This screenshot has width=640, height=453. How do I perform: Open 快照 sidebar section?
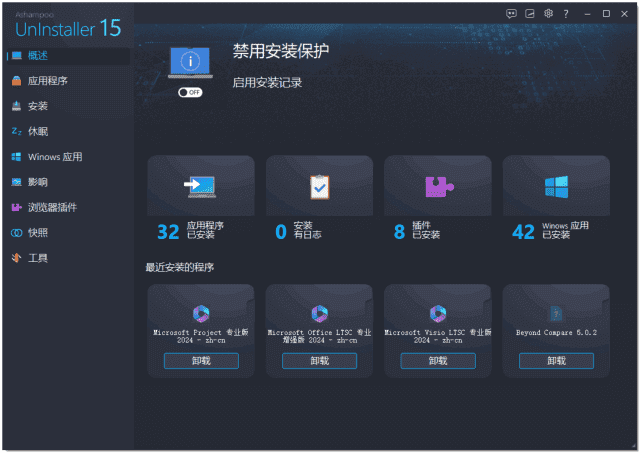pyautogui.click(x=38, y=233)
